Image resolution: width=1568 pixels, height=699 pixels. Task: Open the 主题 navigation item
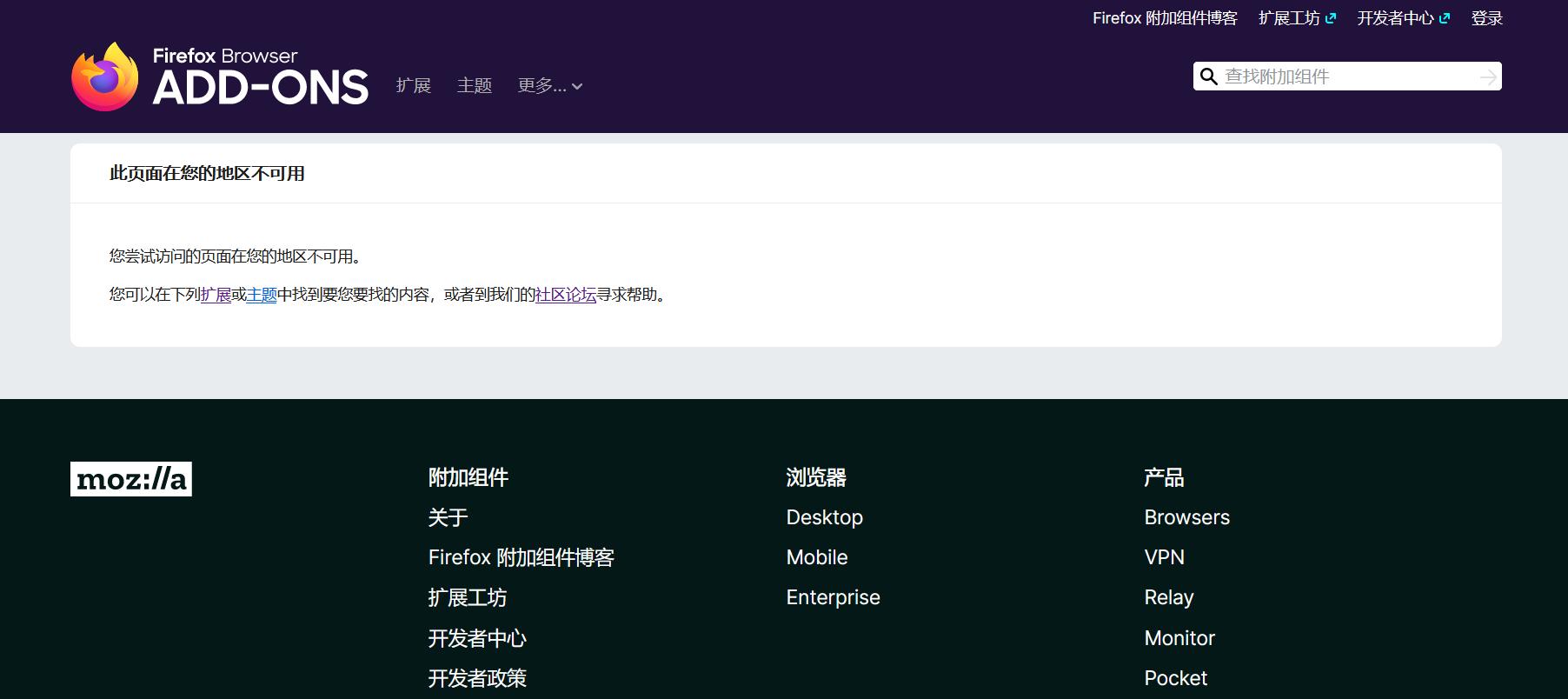475,85
